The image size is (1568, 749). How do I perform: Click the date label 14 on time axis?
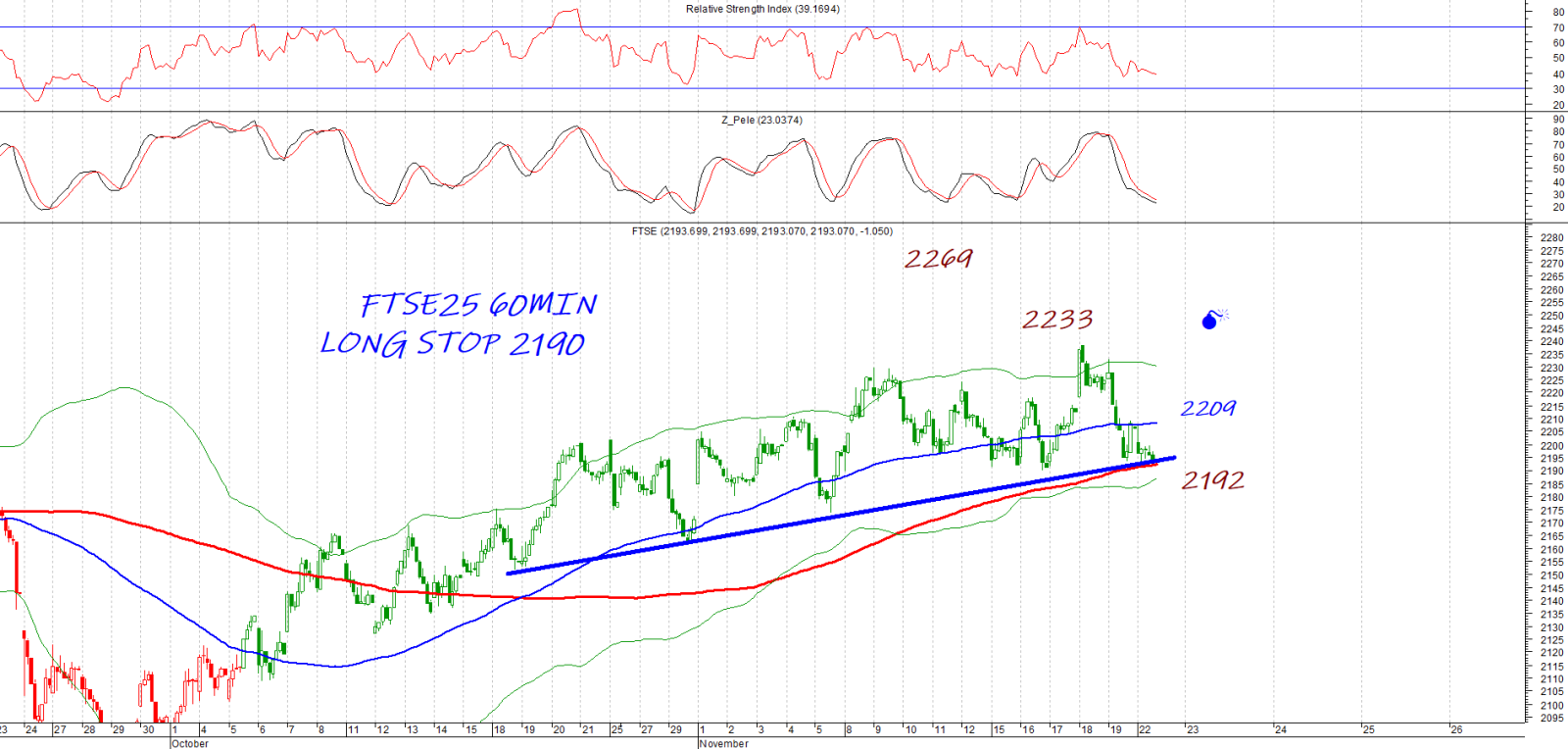[x=442, y=729]
